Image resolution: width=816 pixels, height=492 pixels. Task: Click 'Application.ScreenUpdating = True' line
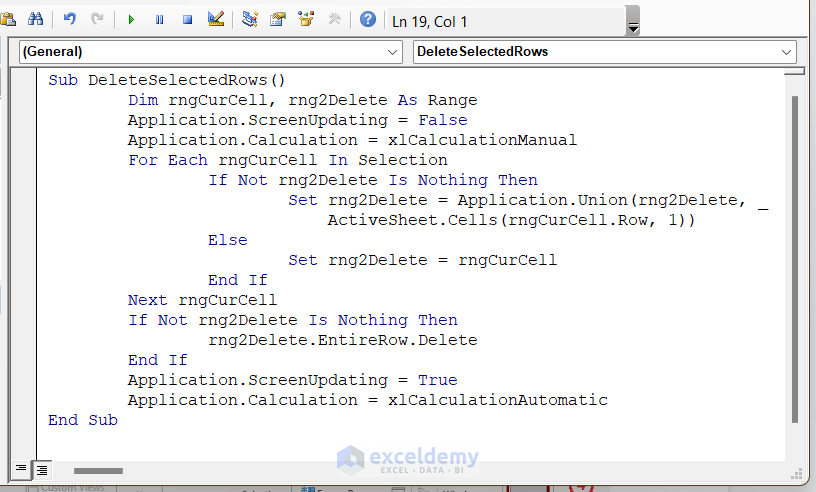coord(292,380)
